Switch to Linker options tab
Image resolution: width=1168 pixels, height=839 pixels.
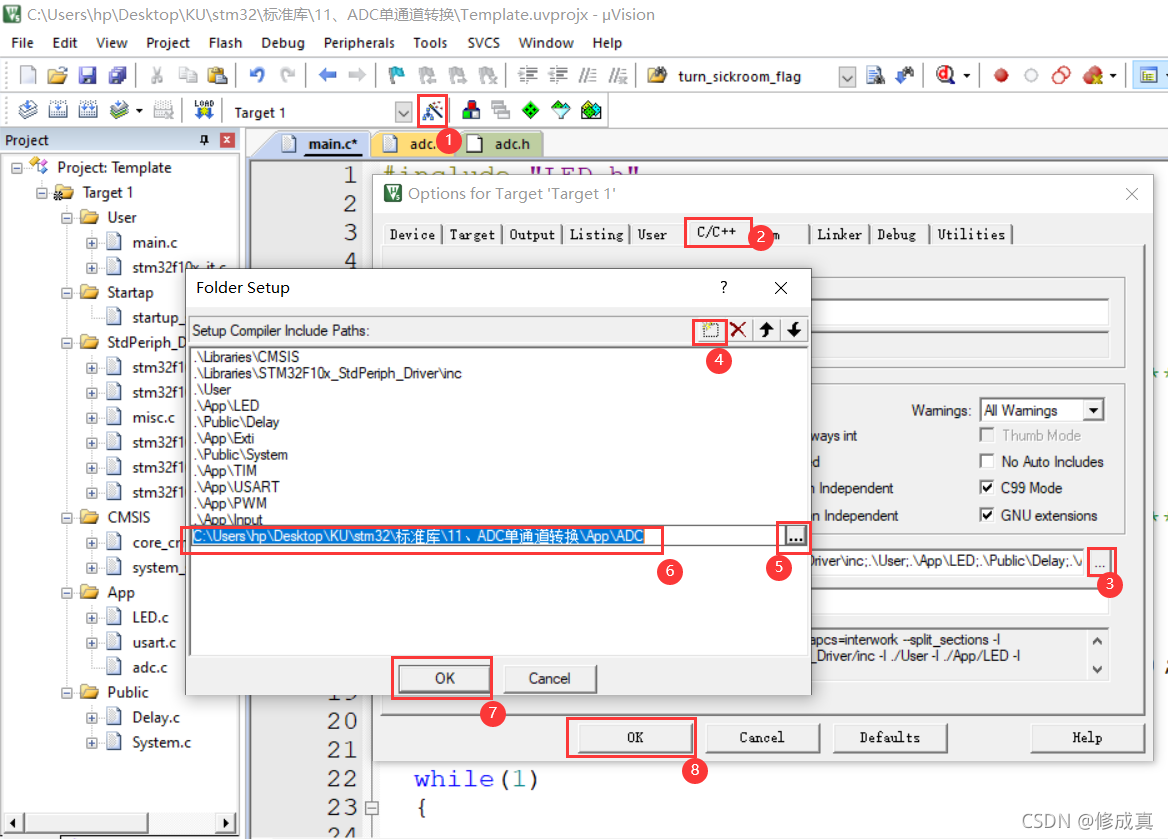(x=840, y=234)
